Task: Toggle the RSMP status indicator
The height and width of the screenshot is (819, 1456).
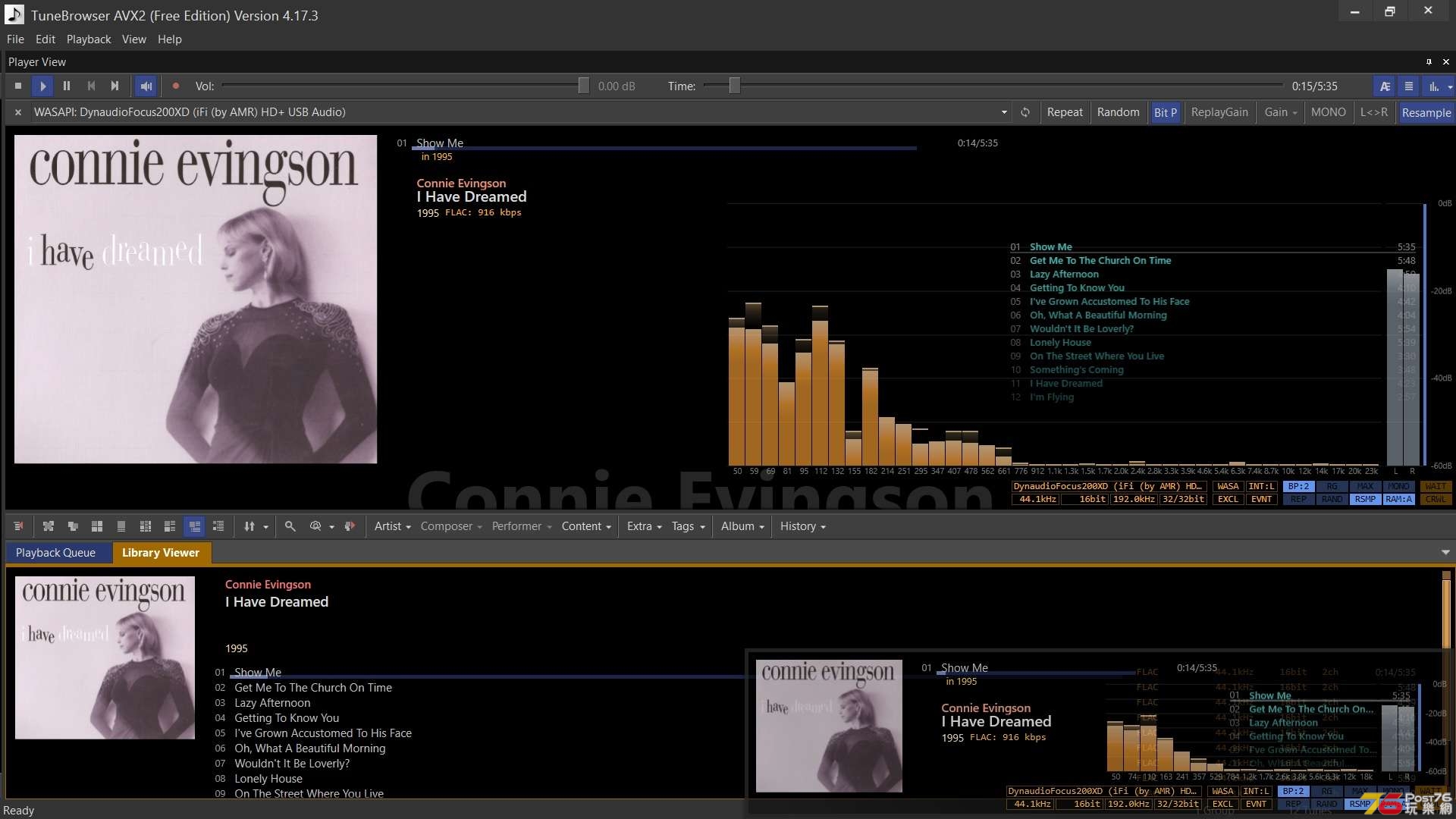Action: [1365, 499]
